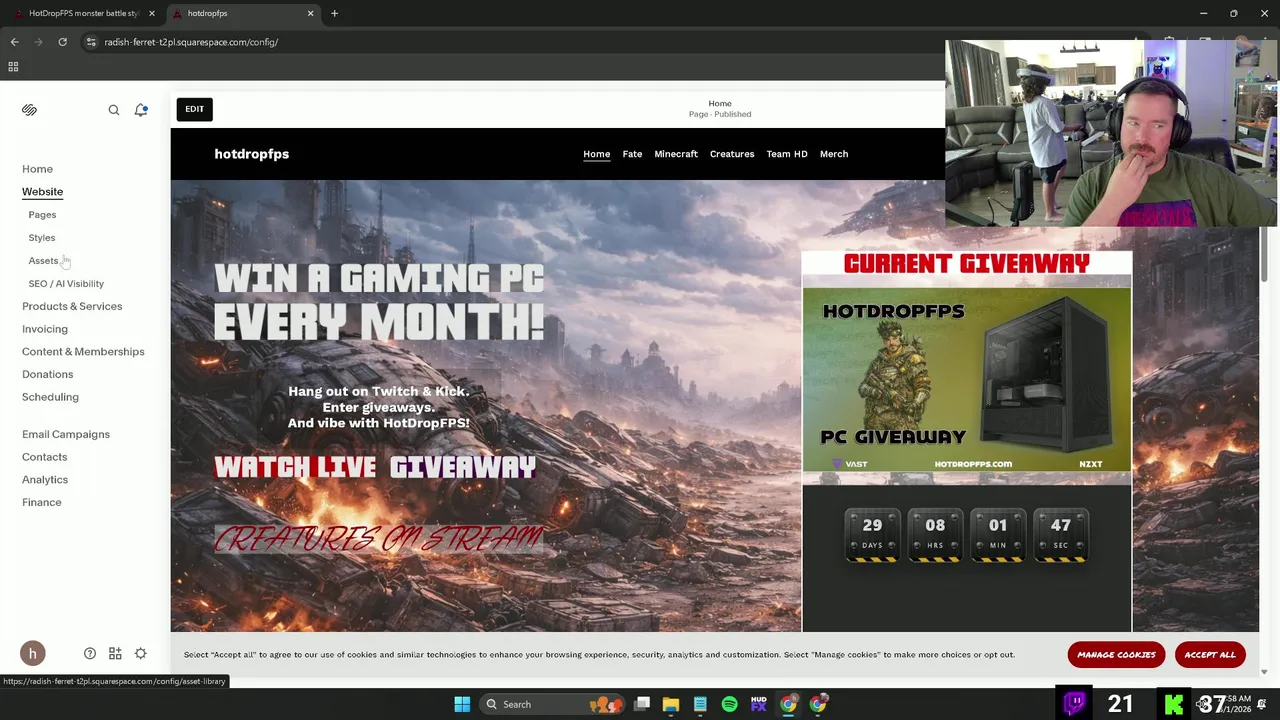Open Team HD in the site navigation
1280x720 pixels.
coord(787,154)
